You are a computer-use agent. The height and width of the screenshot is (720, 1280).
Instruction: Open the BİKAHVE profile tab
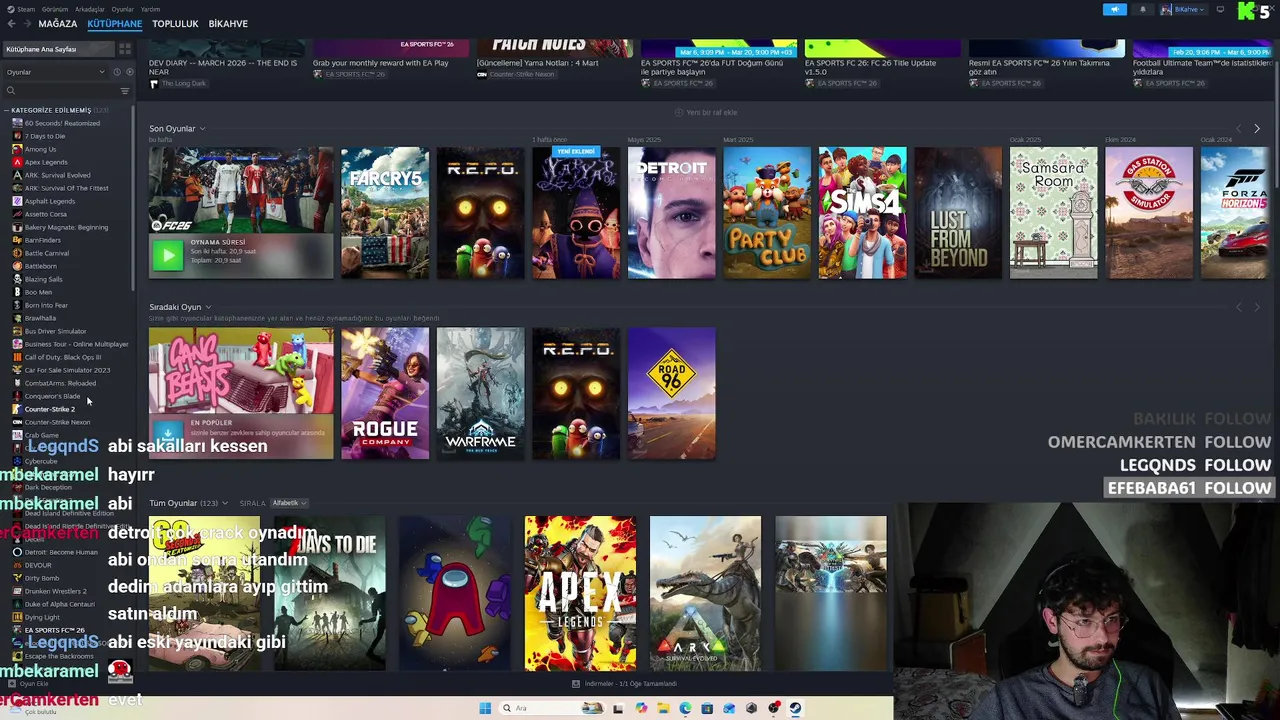(x=228, y=23)
